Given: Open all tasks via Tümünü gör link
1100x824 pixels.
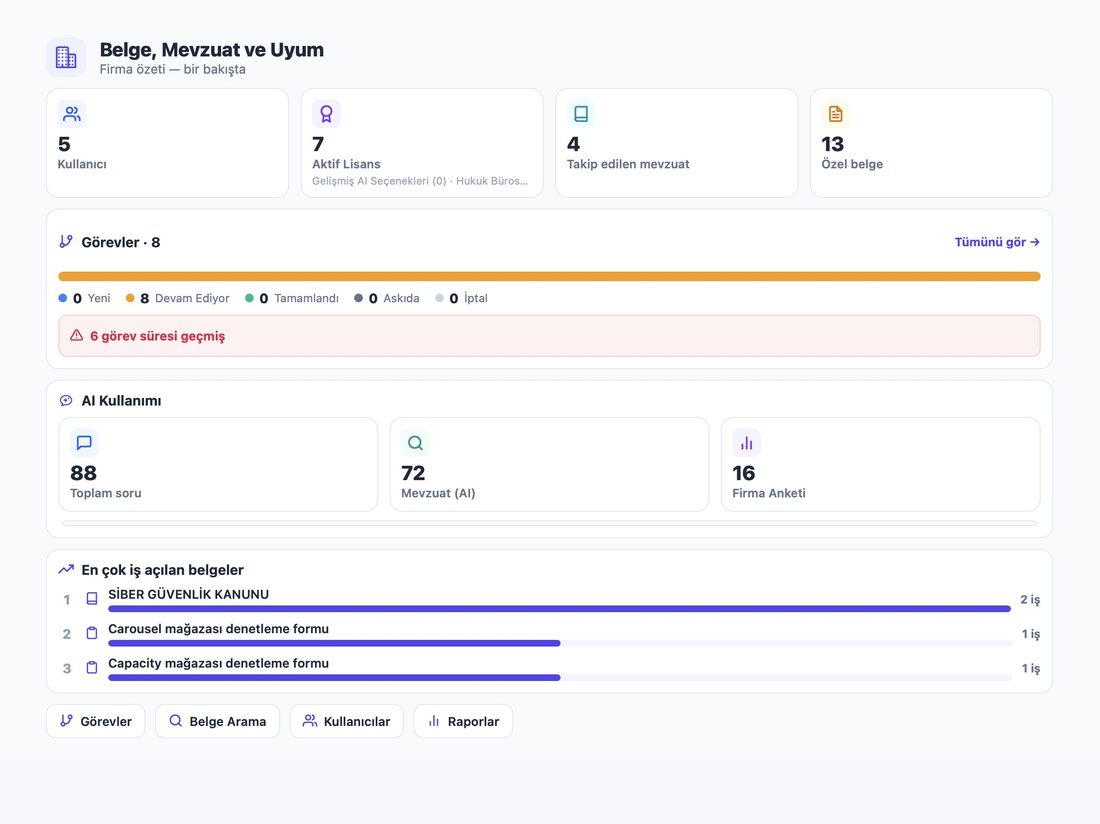Looking at the screenshot, I should (997, 242).
